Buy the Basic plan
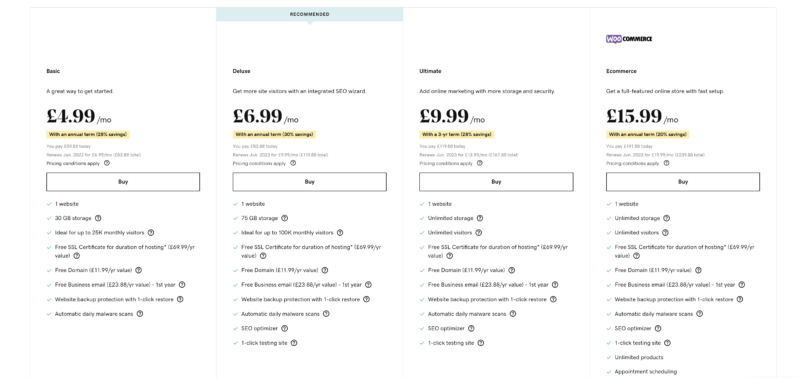This screenshot has width=800, height=378. pyautogui.click(x=123, y=182)
